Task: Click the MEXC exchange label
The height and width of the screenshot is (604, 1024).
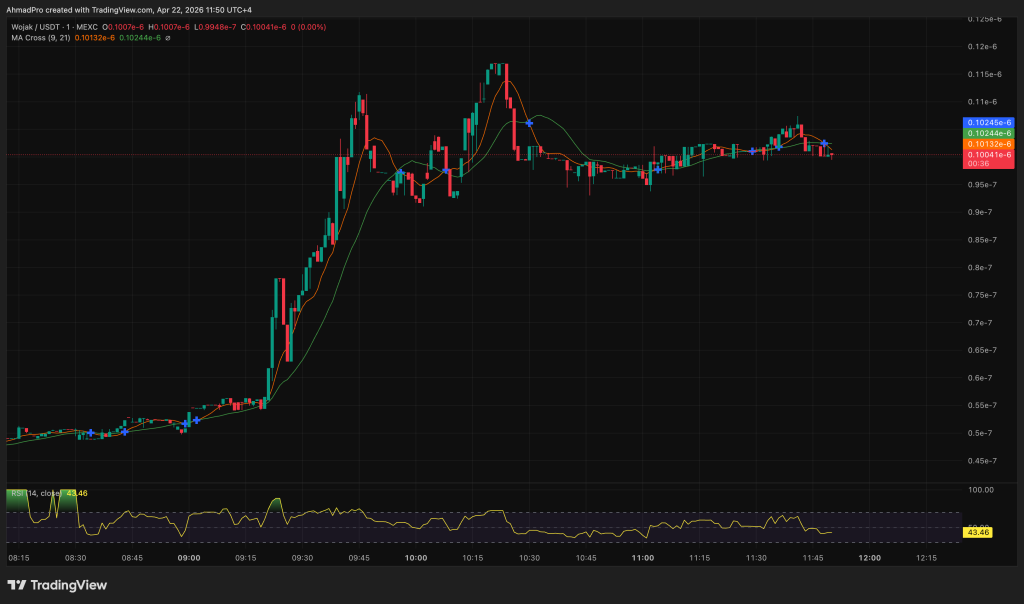Action: coord(87,27)
